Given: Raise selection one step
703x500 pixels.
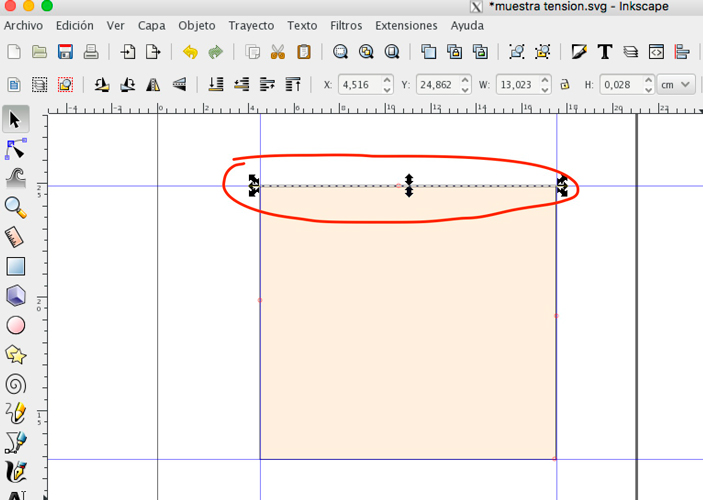Looking at the screenshot, I should click(267, 84).
